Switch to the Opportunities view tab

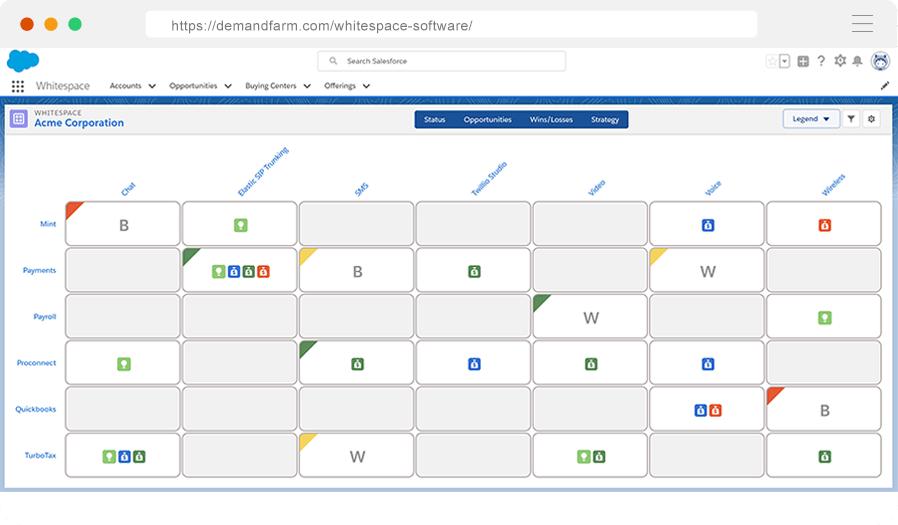pyautogui.click(x=487, y=120)
